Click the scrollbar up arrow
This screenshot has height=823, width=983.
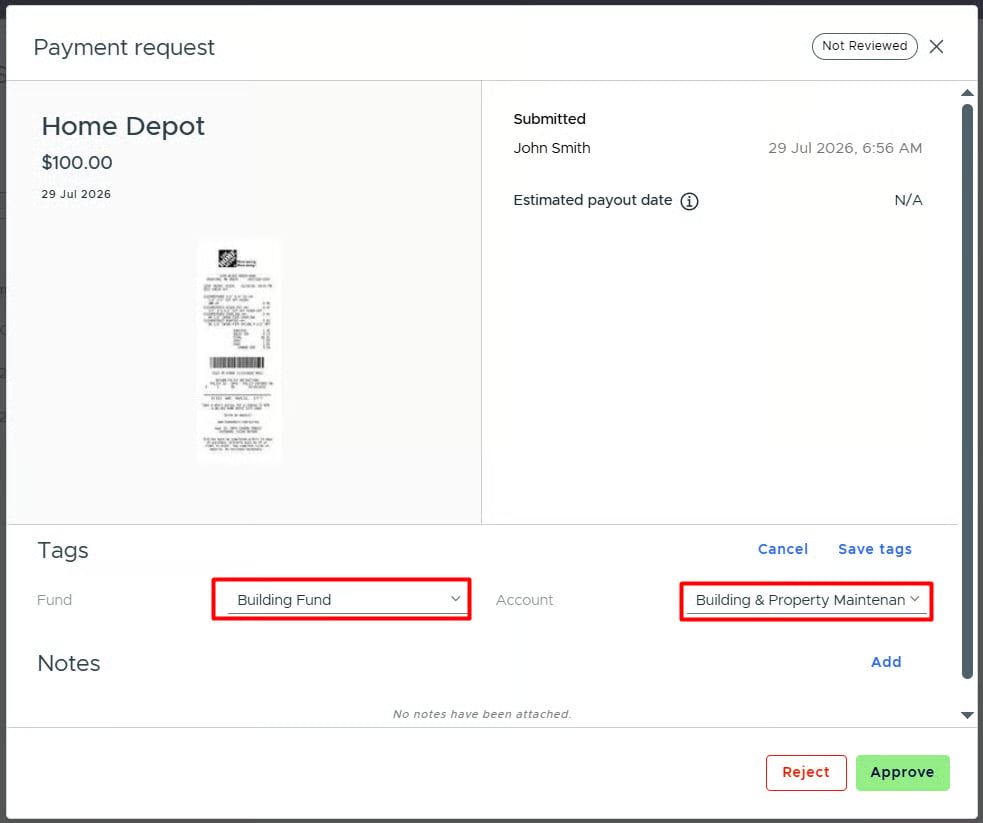(967, 93)
